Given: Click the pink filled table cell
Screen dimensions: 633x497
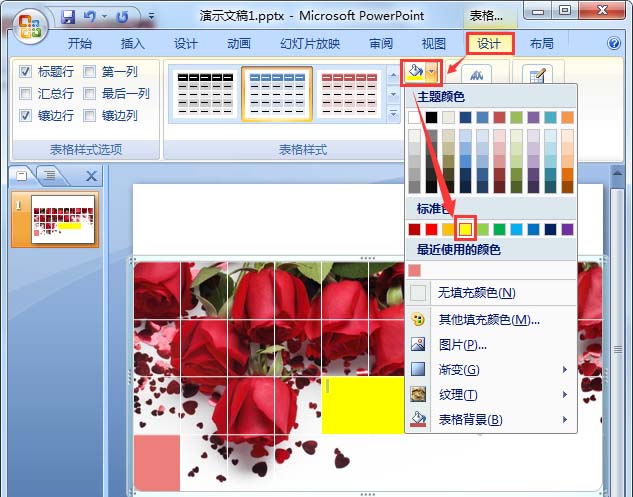Looking at the screenshot, I should 157,463.
